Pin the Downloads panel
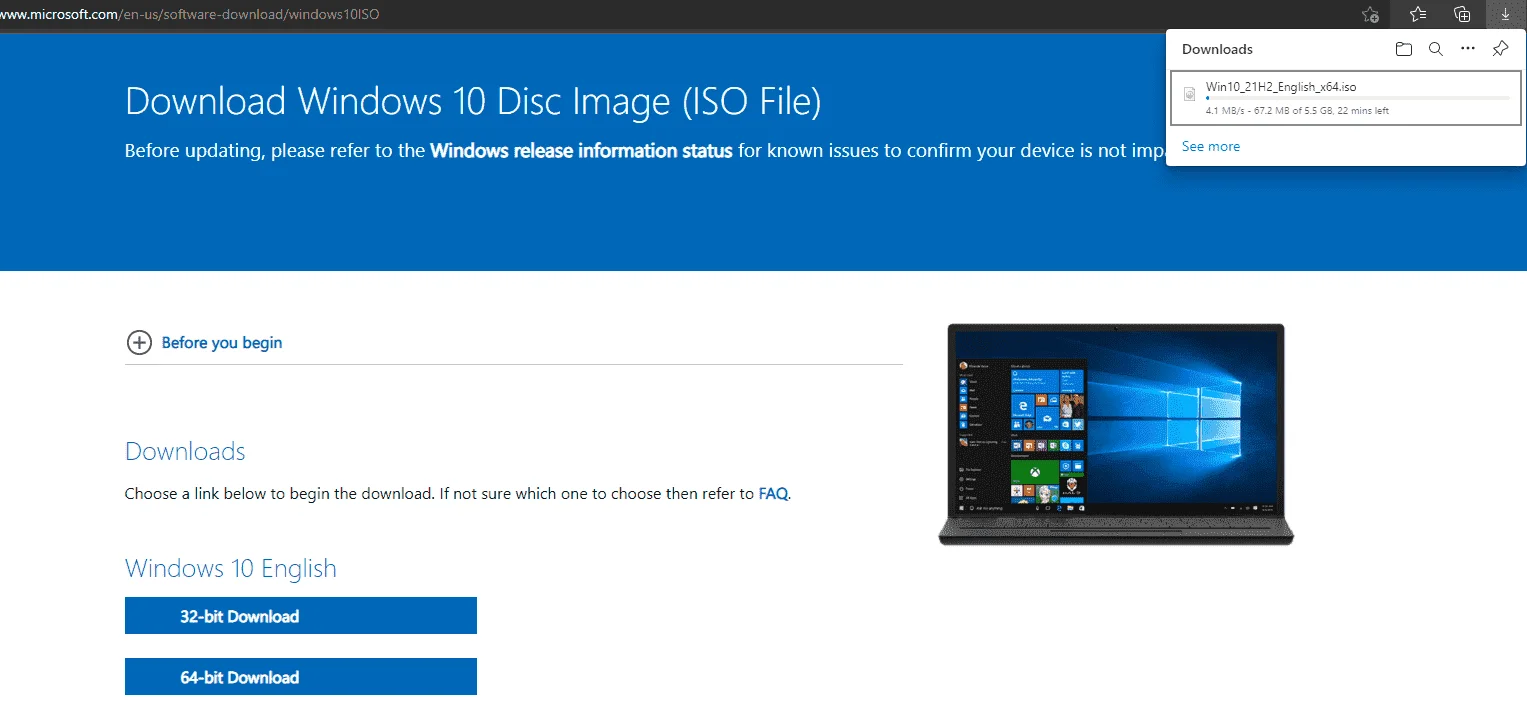1527x704 pixels. 1500,49
